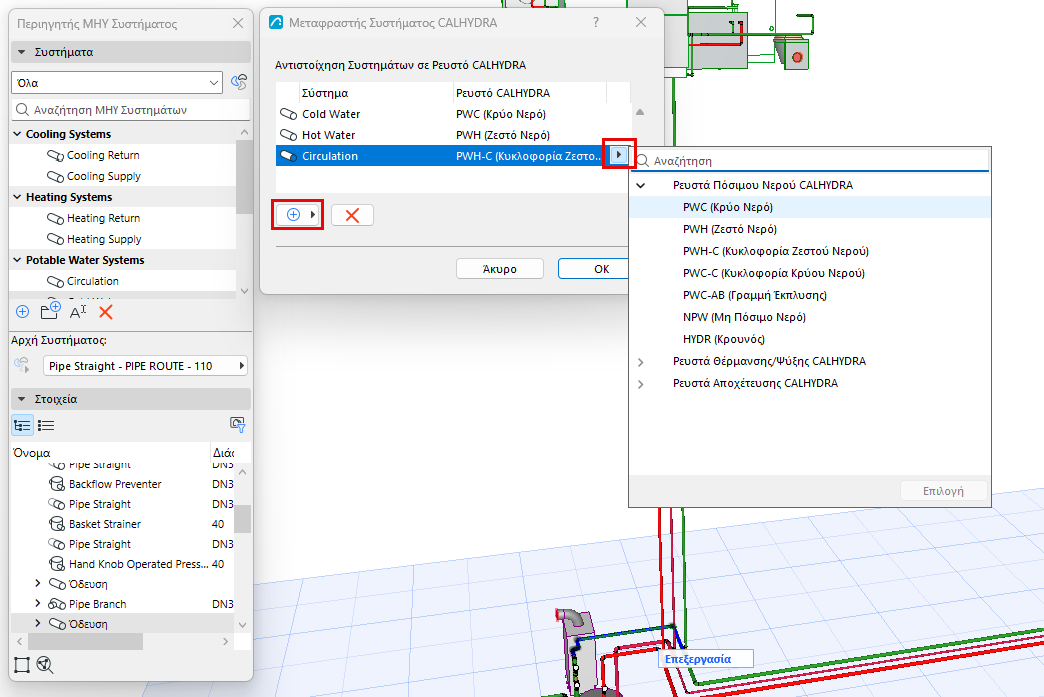1044x697 pixels.
Task: Click the Backflow Preventer equipment icon
Action: coord(57,484)
